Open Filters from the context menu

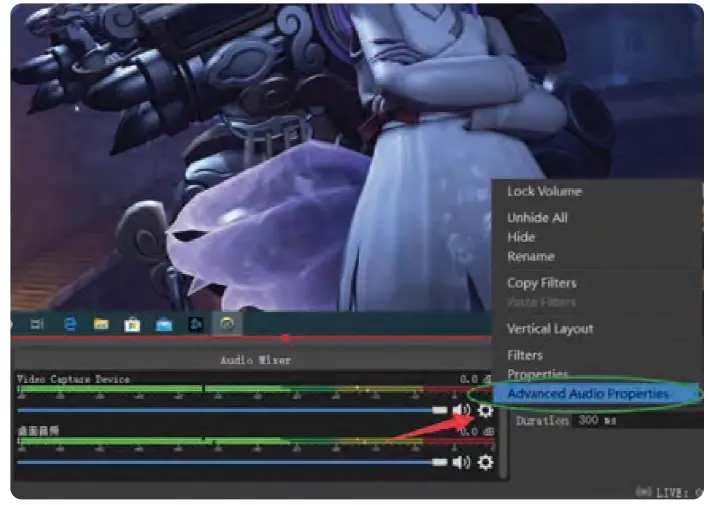[x=525, y=355]
